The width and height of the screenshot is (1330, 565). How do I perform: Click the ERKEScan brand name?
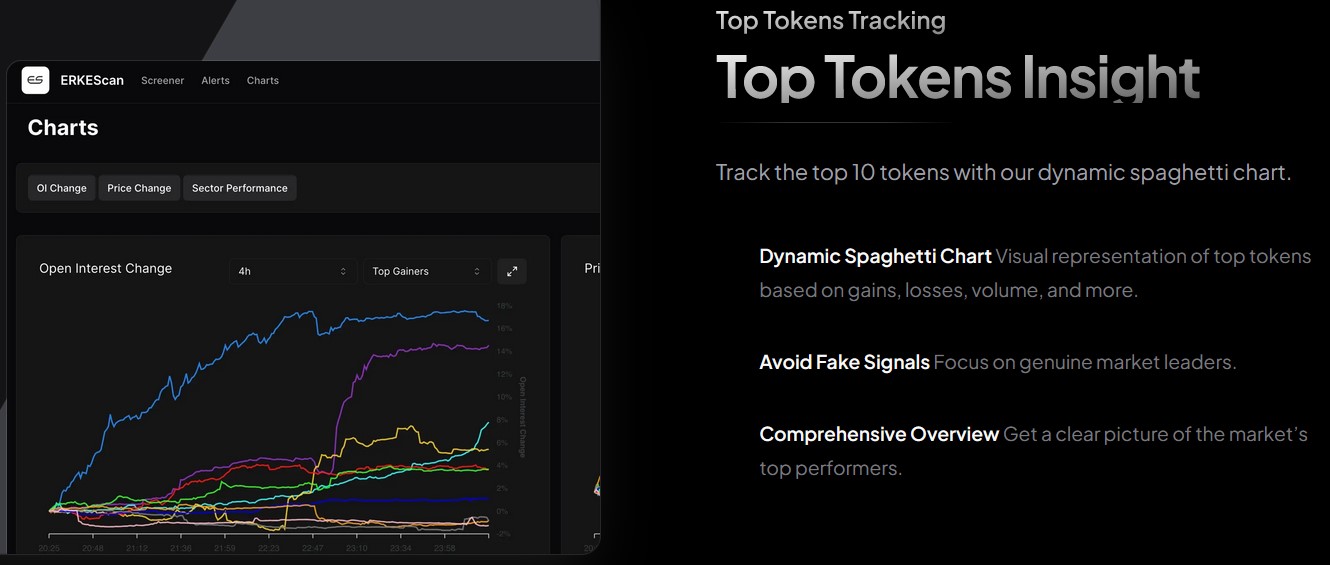tap(92, 80)
